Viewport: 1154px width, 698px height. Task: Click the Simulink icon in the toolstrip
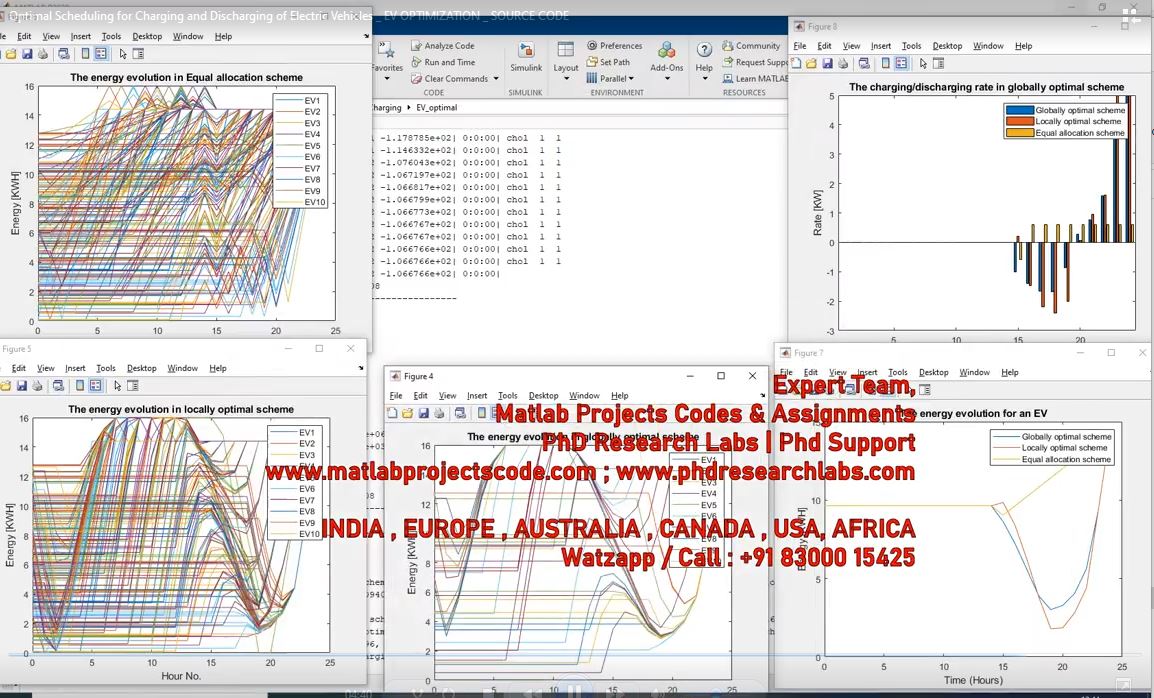(x=526, y=56)
